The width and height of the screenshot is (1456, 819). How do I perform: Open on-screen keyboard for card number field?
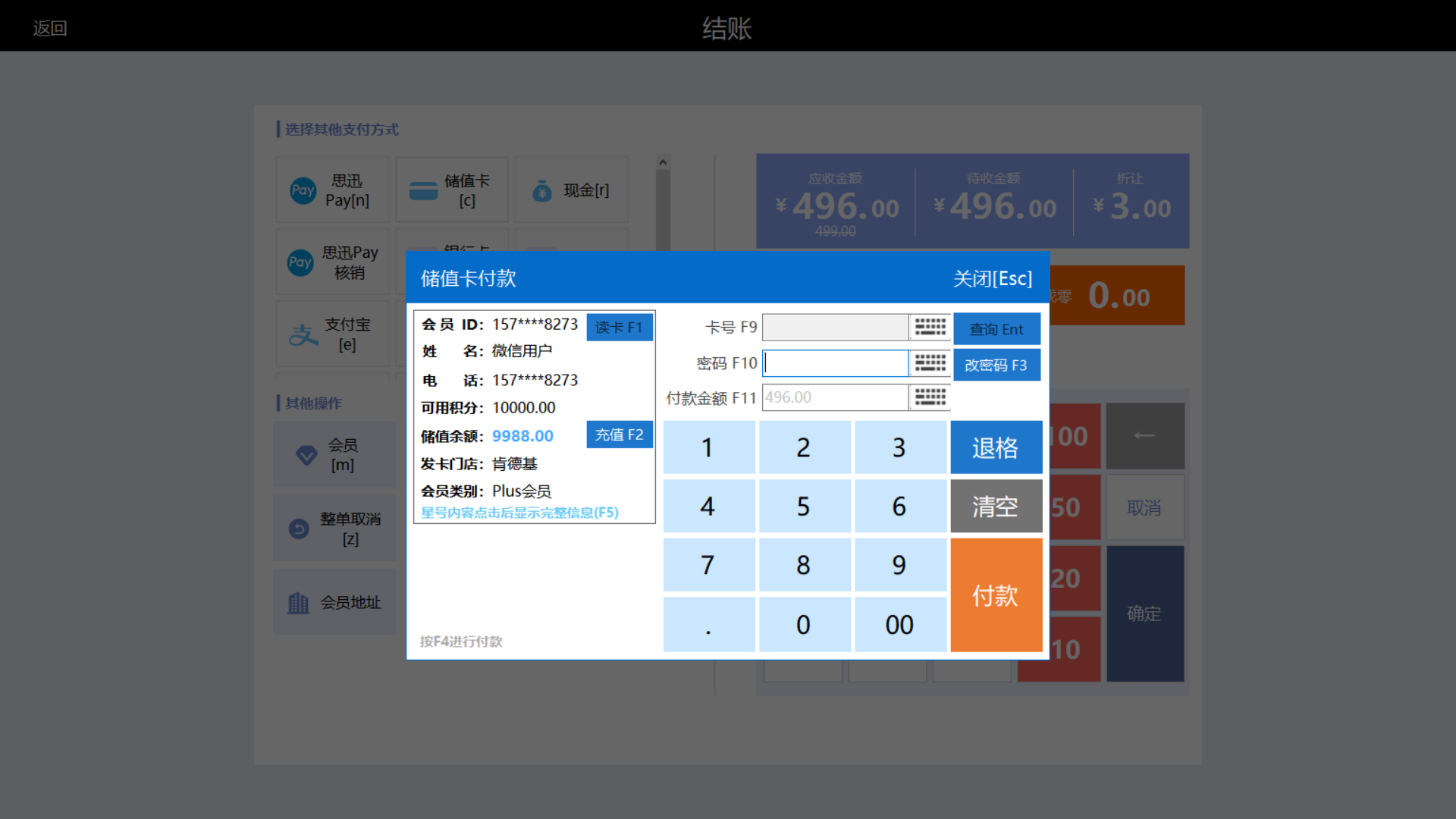pyautogui.click(x=930, y=328)
